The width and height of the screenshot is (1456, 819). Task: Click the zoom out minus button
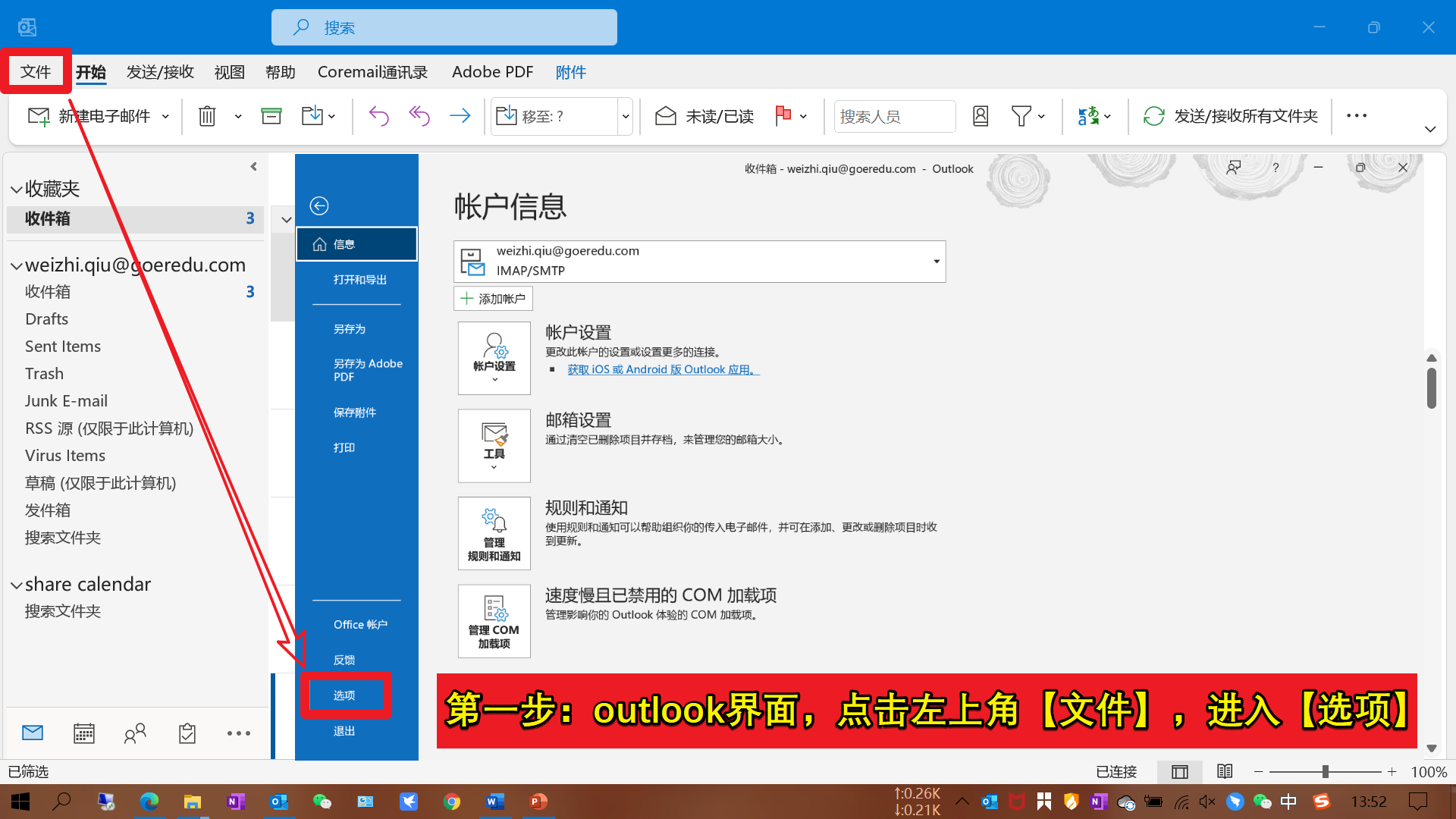point(1259,771)
